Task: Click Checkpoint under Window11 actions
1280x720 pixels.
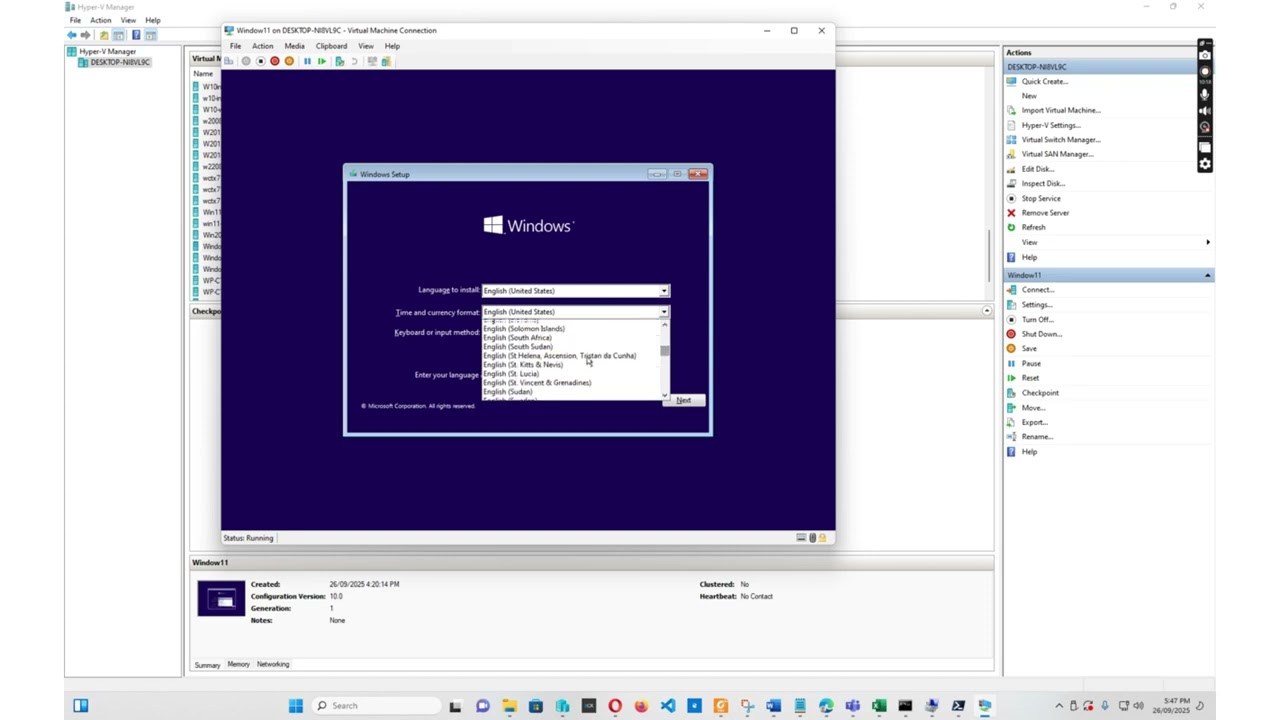Action: (x=1040, y=393)
